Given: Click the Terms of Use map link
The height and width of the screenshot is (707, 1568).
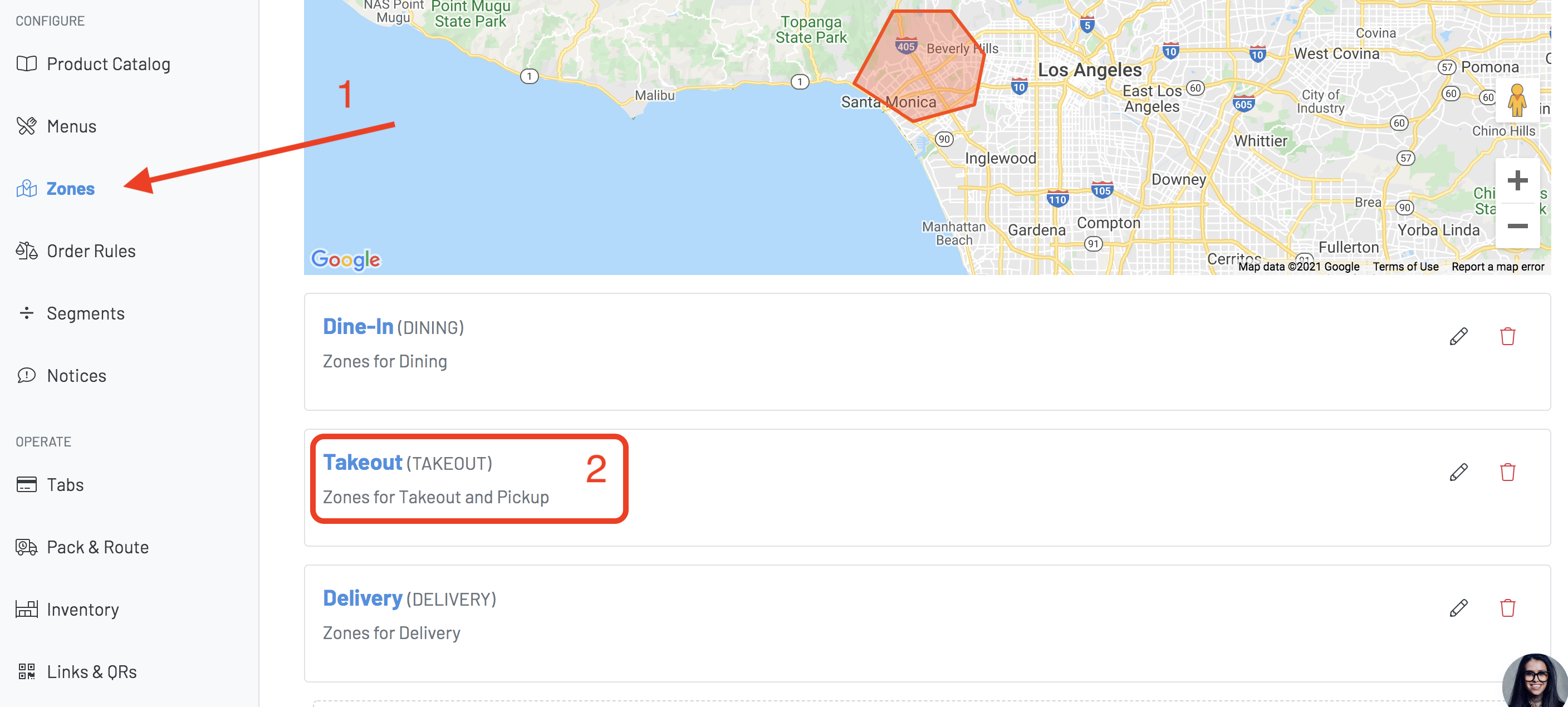Looking at the screenshot, I should (1405, 267).
